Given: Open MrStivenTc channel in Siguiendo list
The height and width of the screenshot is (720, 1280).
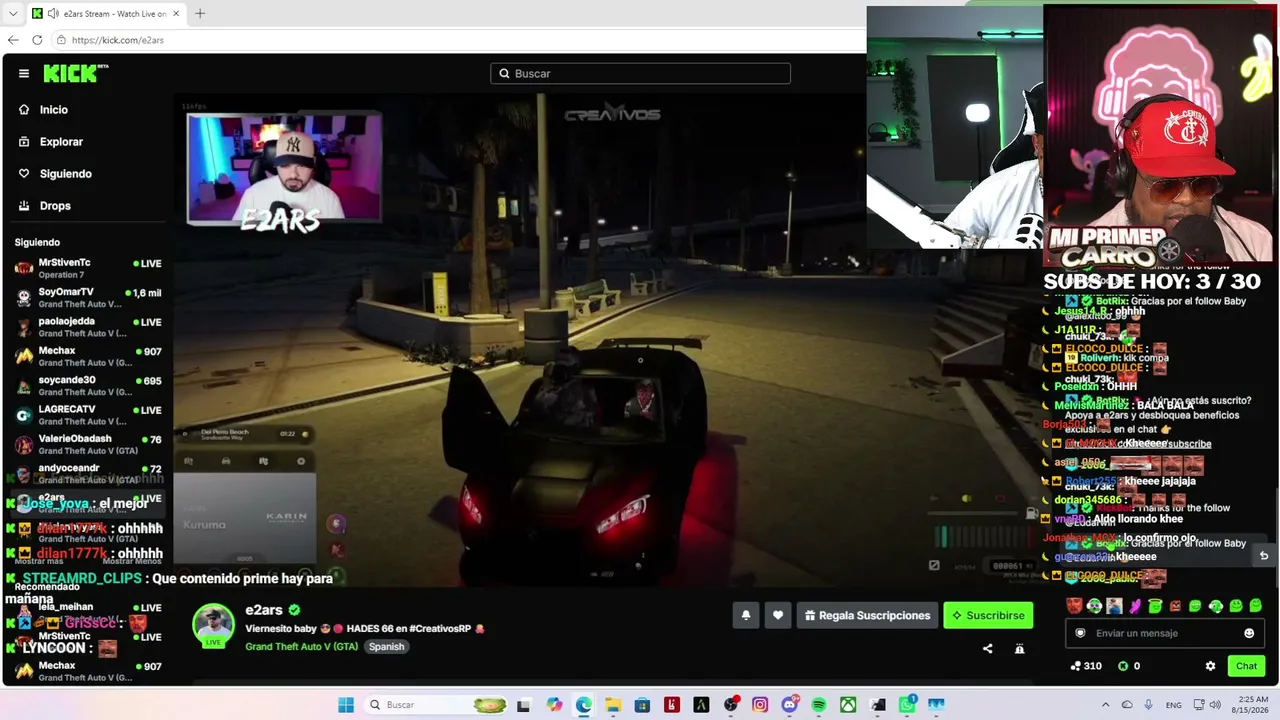Looking at the screenshot, I should [x=88, y=268].
